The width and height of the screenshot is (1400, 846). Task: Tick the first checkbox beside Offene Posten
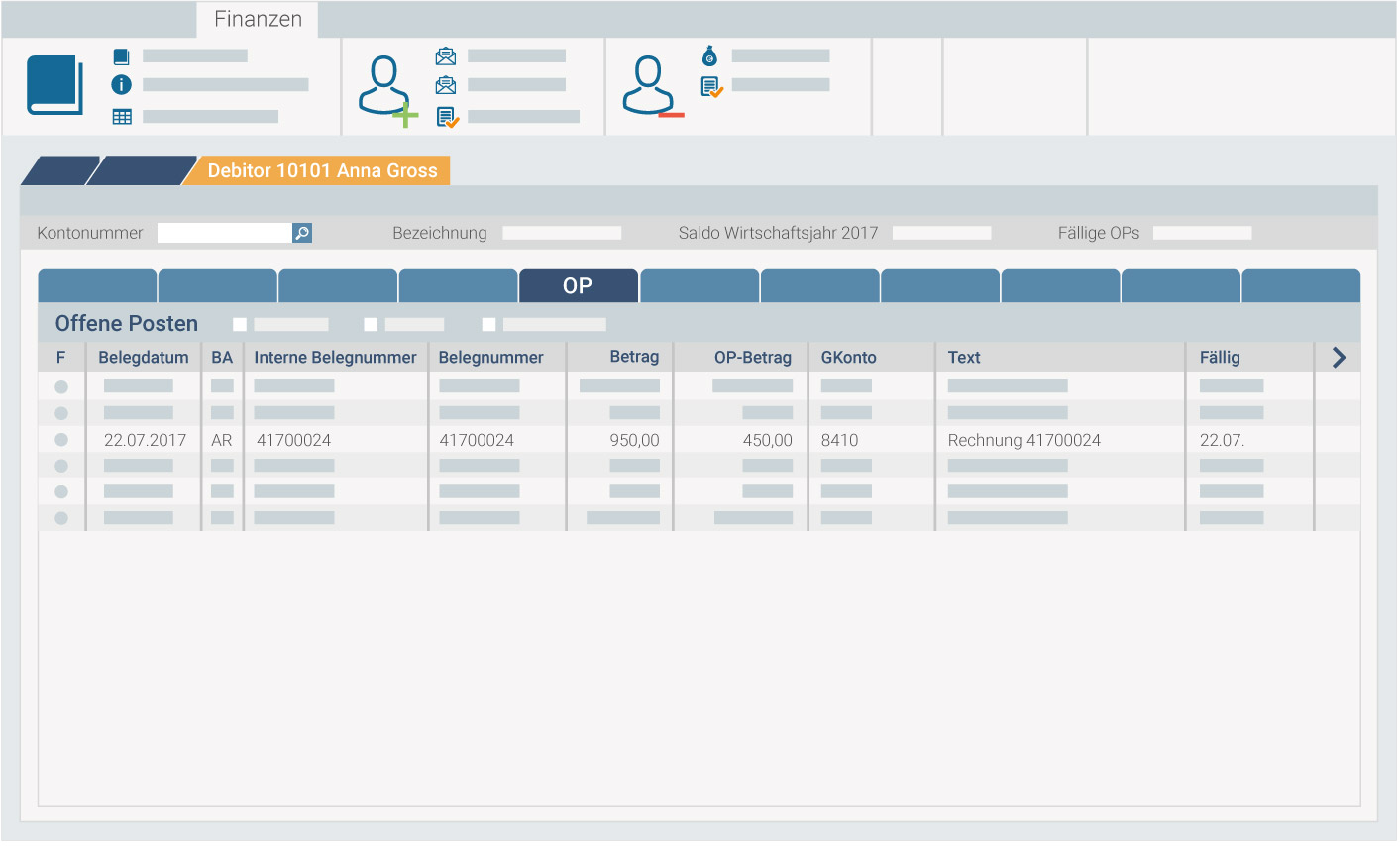(x=240, y=324)
